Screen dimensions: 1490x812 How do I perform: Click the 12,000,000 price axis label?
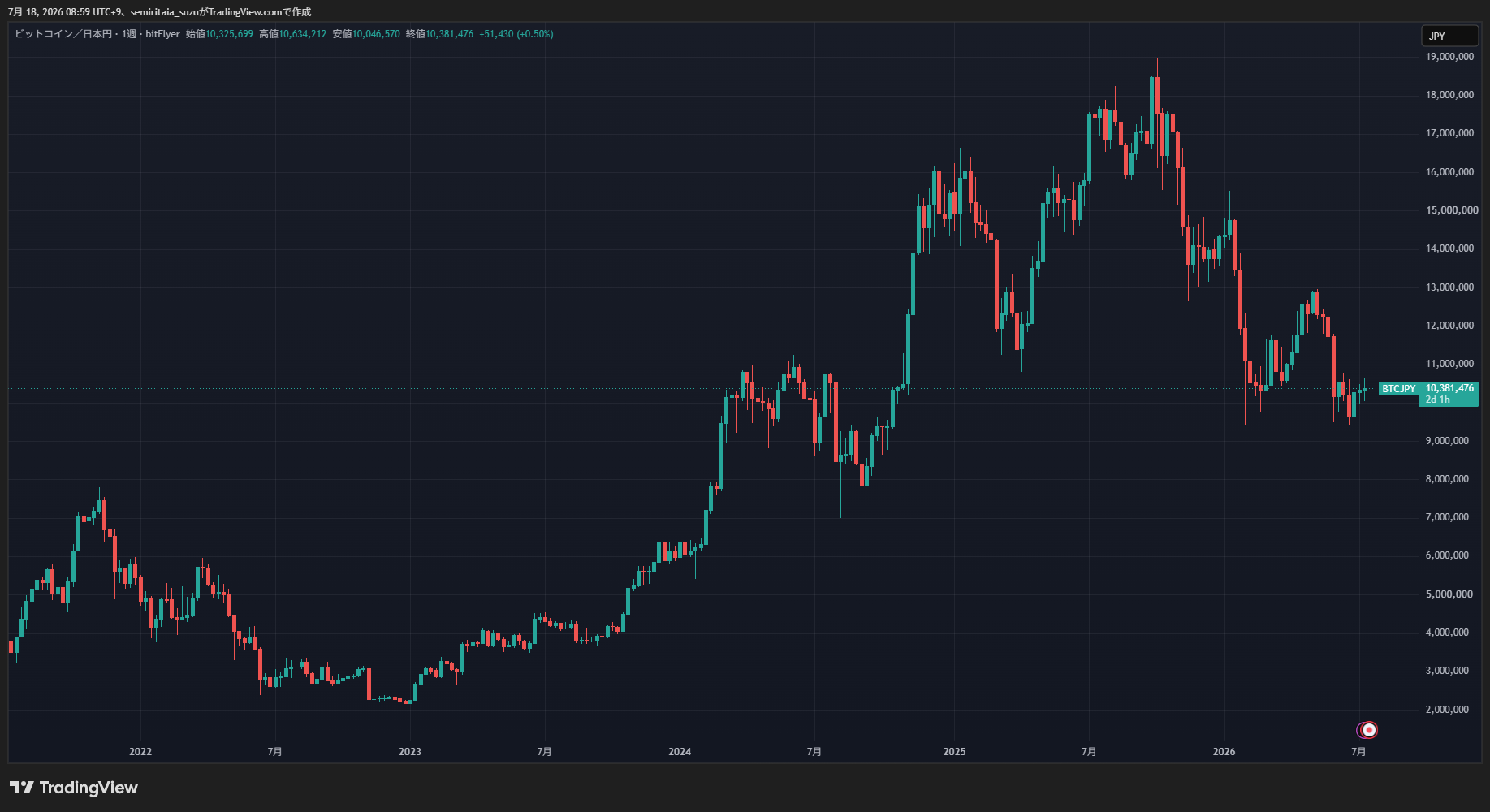pyautogui.click(x=1449, y=326)
